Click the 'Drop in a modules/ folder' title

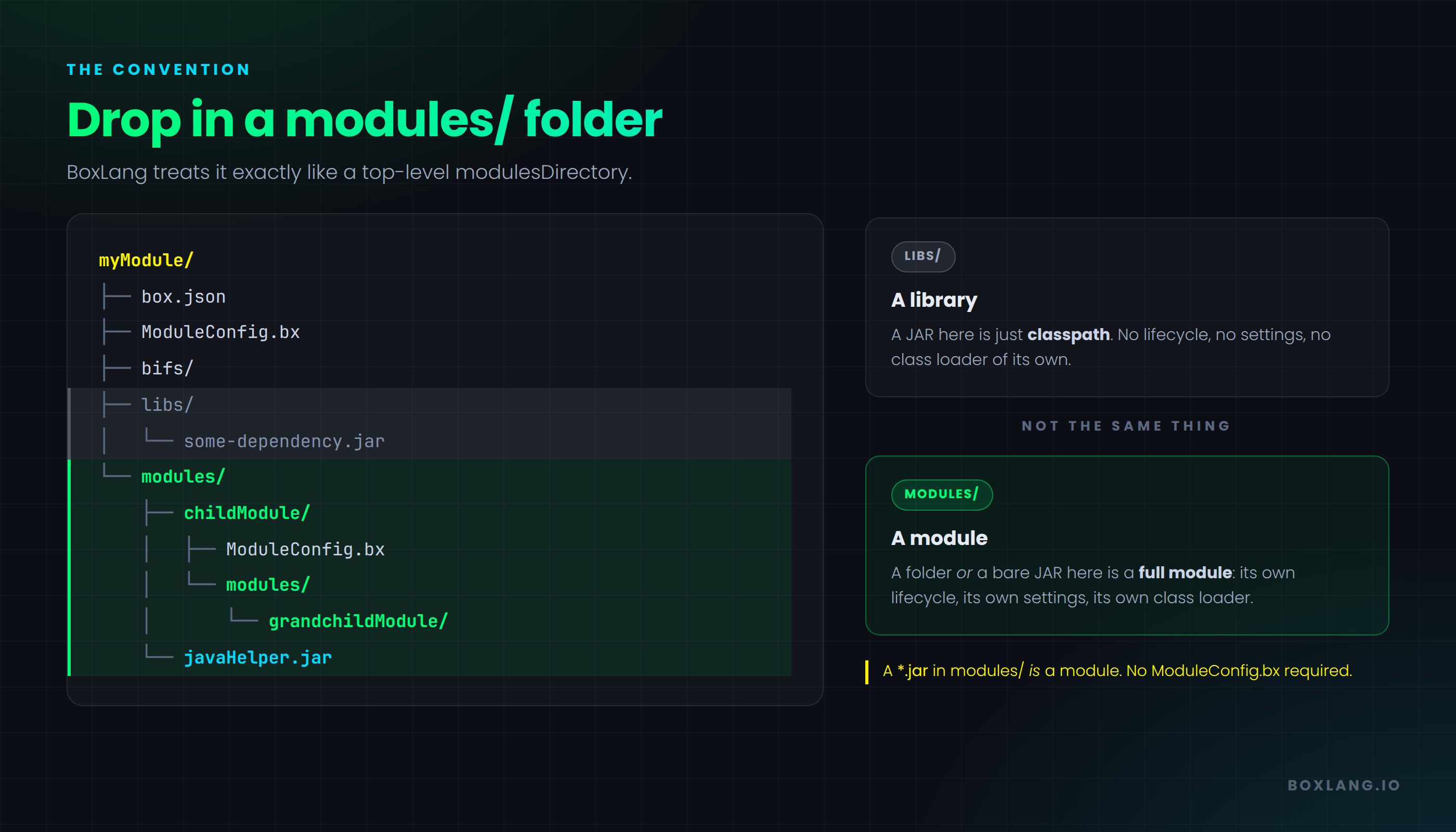(x=365, y=120)
